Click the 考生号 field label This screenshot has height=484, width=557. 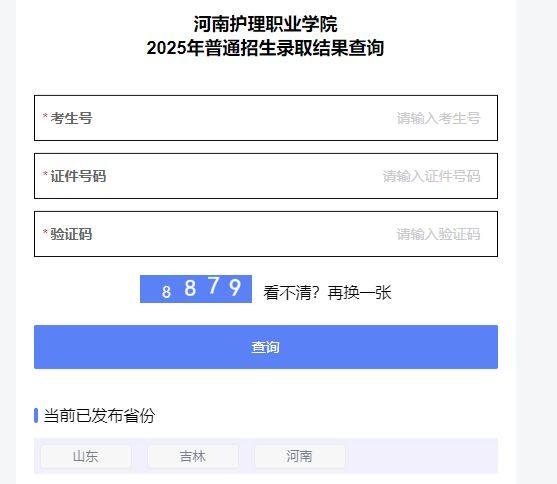click(x=71, y=118)
